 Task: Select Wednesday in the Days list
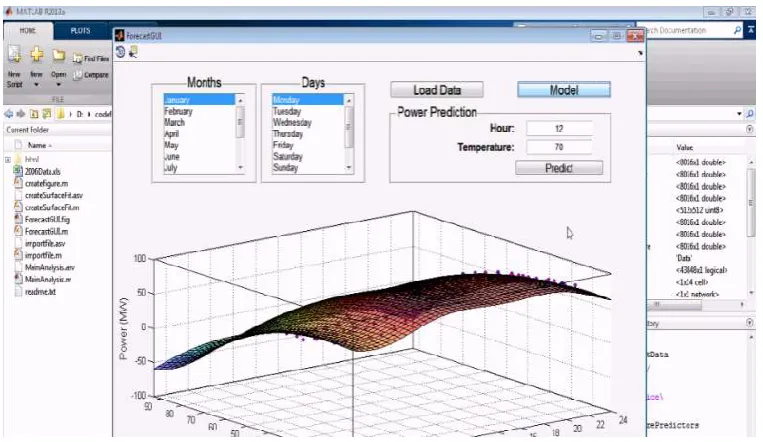click(x=308, y=122)
